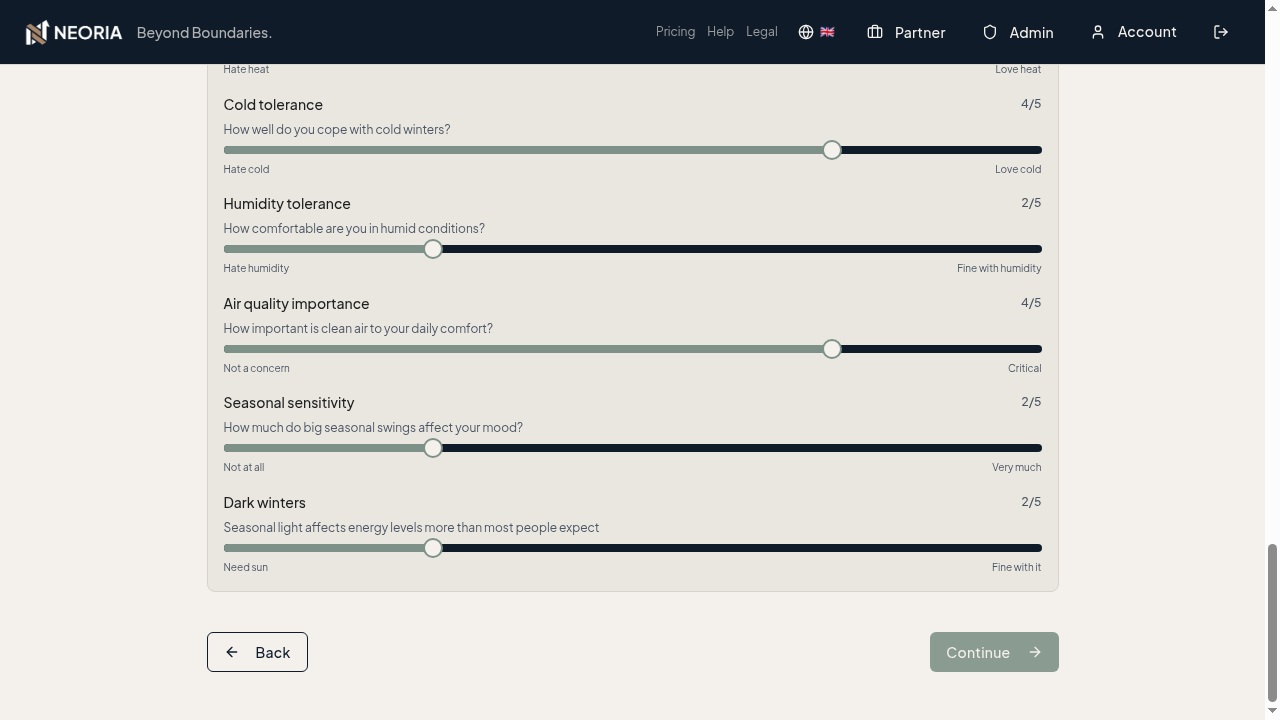Screen dimensions: 1280x720
Task: Click 'How comfortable are you in humid conditions?'
Action: 354,229
